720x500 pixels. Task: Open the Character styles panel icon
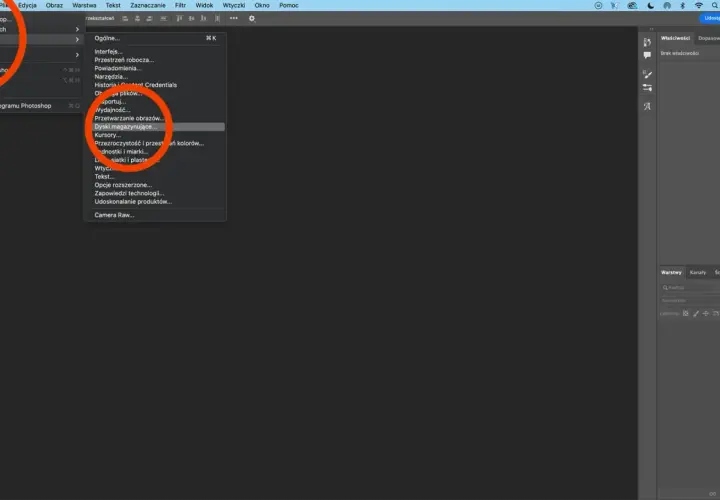pos(647,107)
